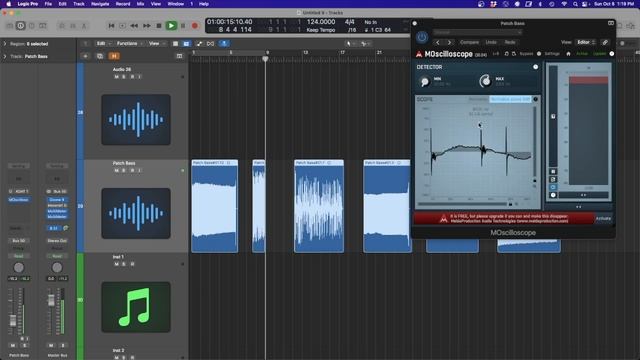Go to the previous plugin preset arrow
Screen dimensions: 640x360
click(438, 42)
